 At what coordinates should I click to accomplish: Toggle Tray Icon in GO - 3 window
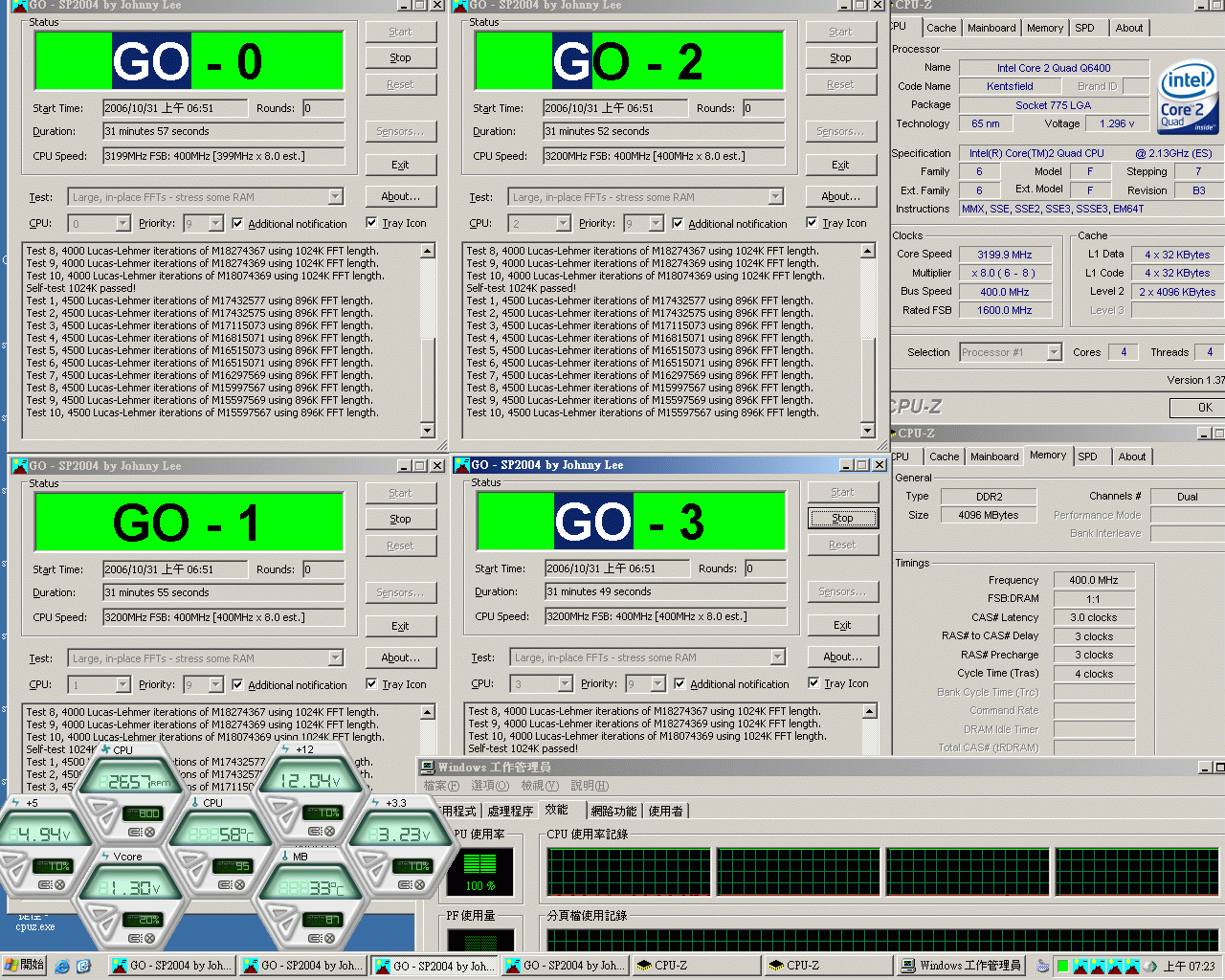813,682
